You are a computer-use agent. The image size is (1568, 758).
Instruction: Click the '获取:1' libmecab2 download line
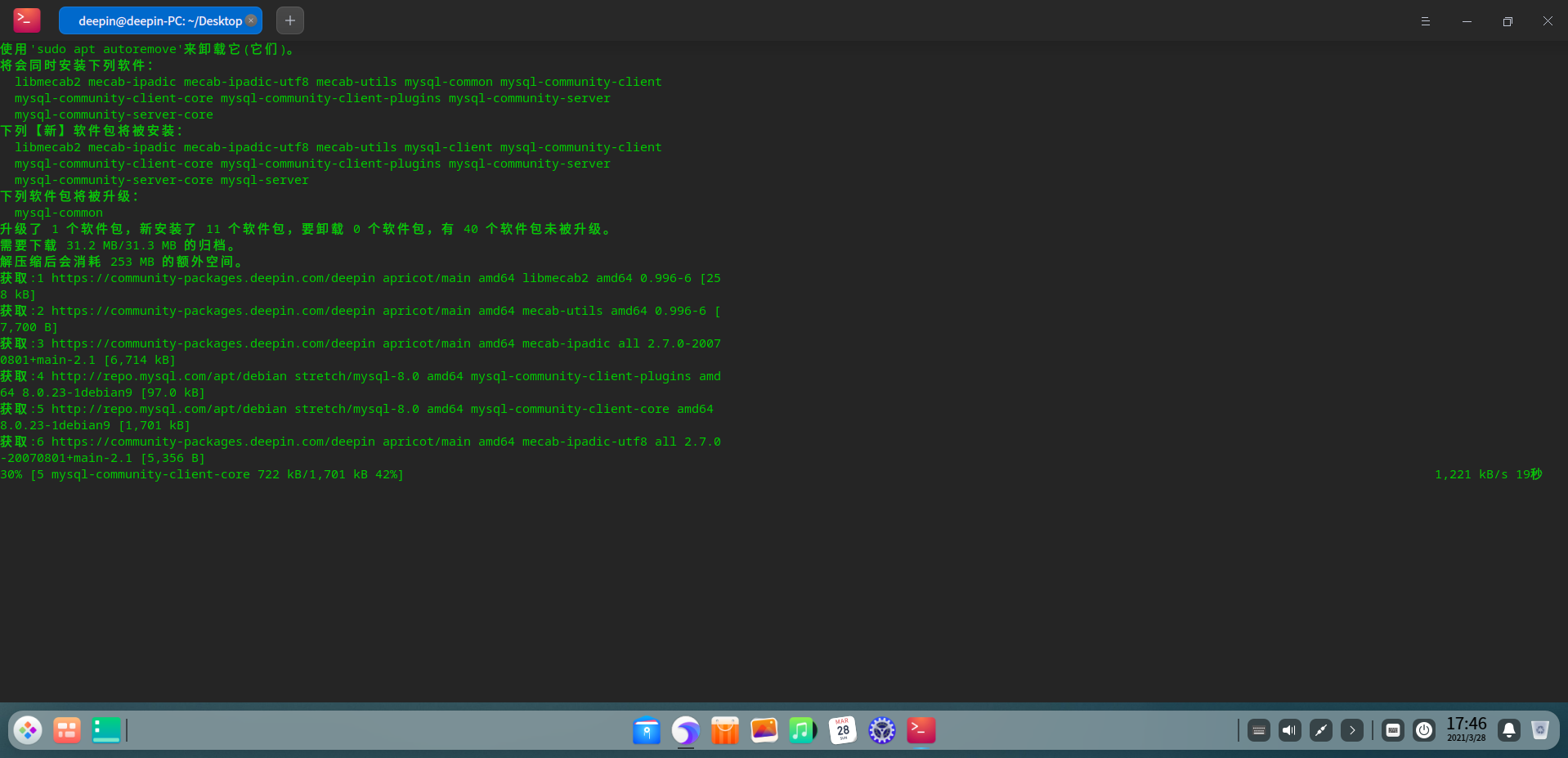(361, 278)
